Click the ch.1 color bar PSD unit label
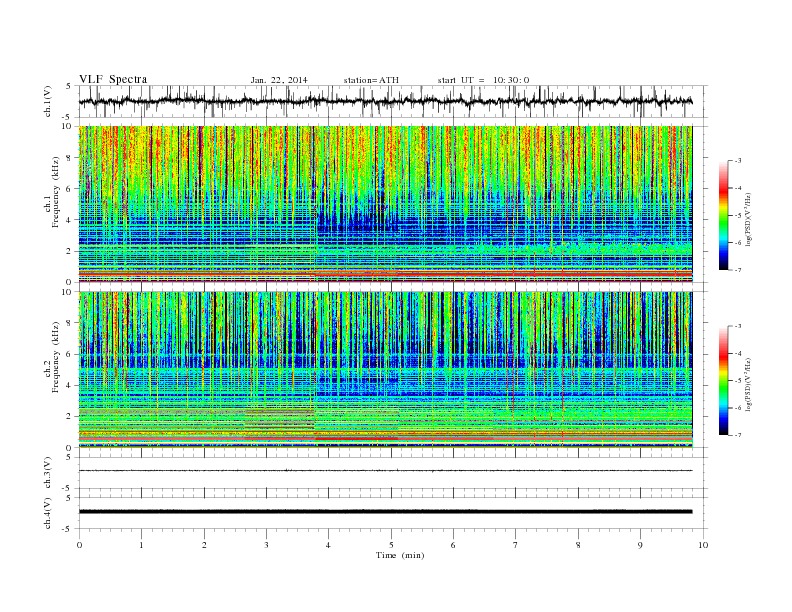 click(x=749, y=220)
